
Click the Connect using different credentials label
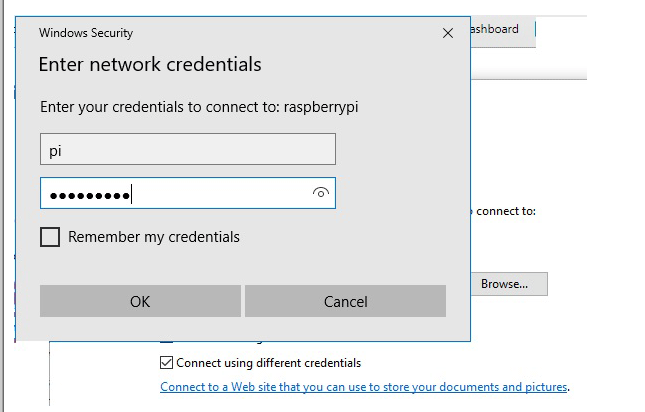tap(268, 363)
